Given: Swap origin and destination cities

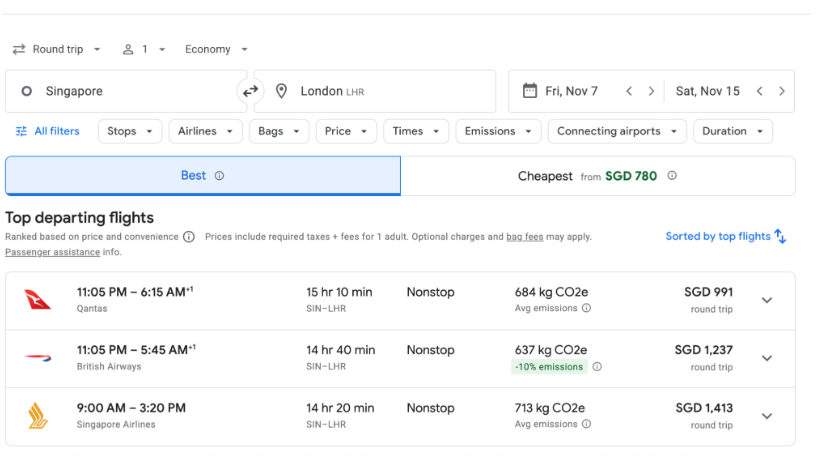Looking at the screenshot, I should pos(250,91).
